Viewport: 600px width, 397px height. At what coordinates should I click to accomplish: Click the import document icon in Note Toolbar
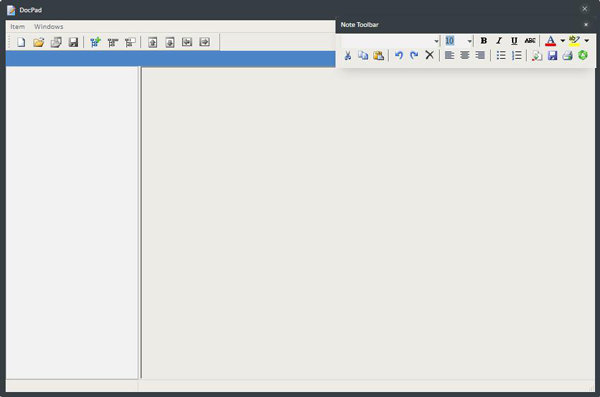tap(537, 56)
